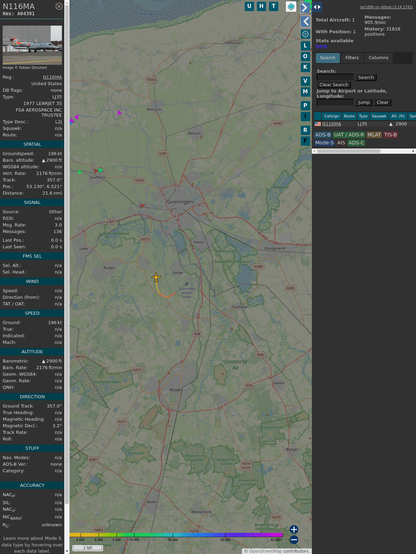
Task: Click the M map button
Action: (x=305, y=92)
